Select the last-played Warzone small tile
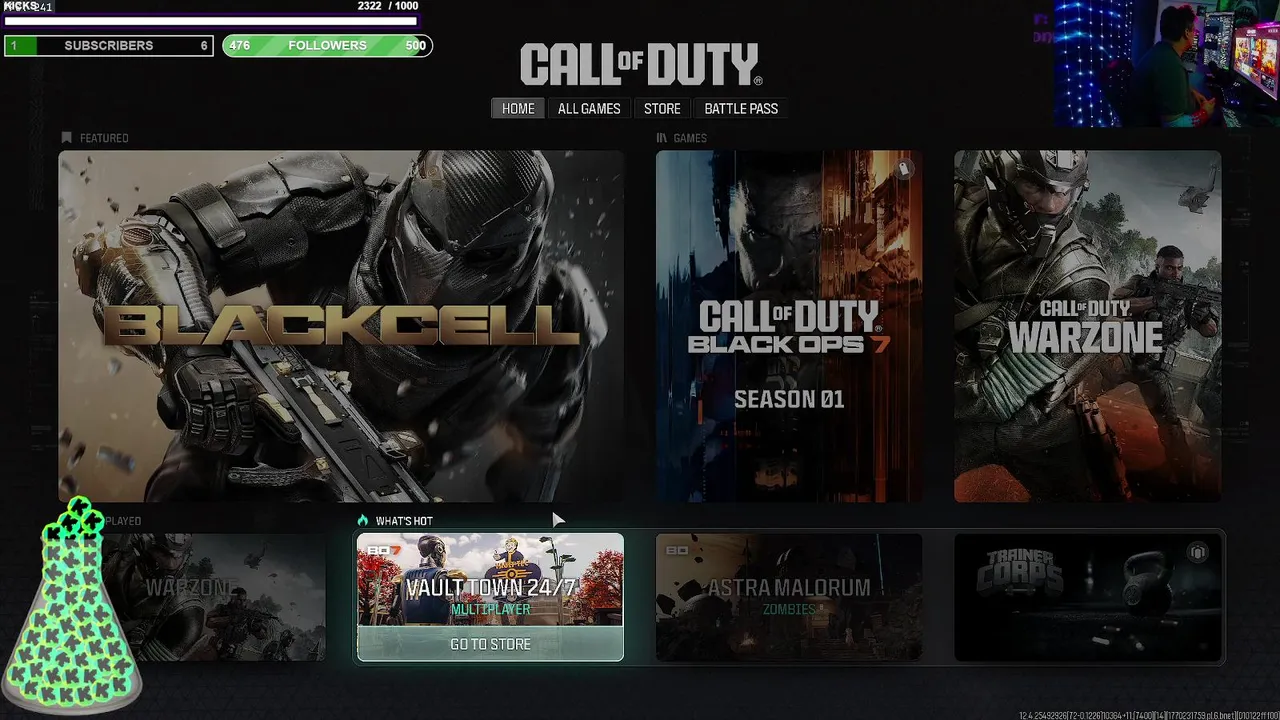1280x720 pixels. (x=210, y=597)
